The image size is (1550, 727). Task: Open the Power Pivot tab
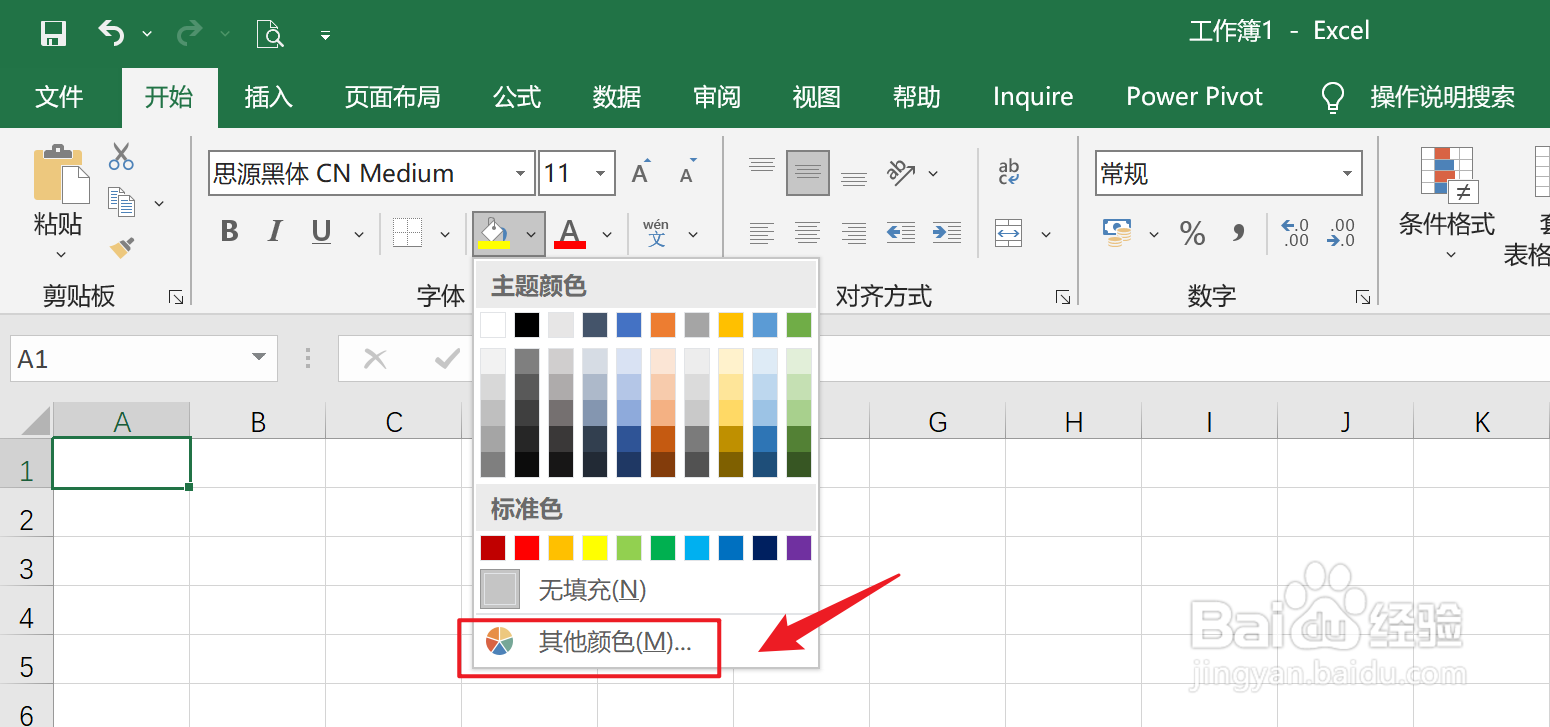(x=1194, y=97)
